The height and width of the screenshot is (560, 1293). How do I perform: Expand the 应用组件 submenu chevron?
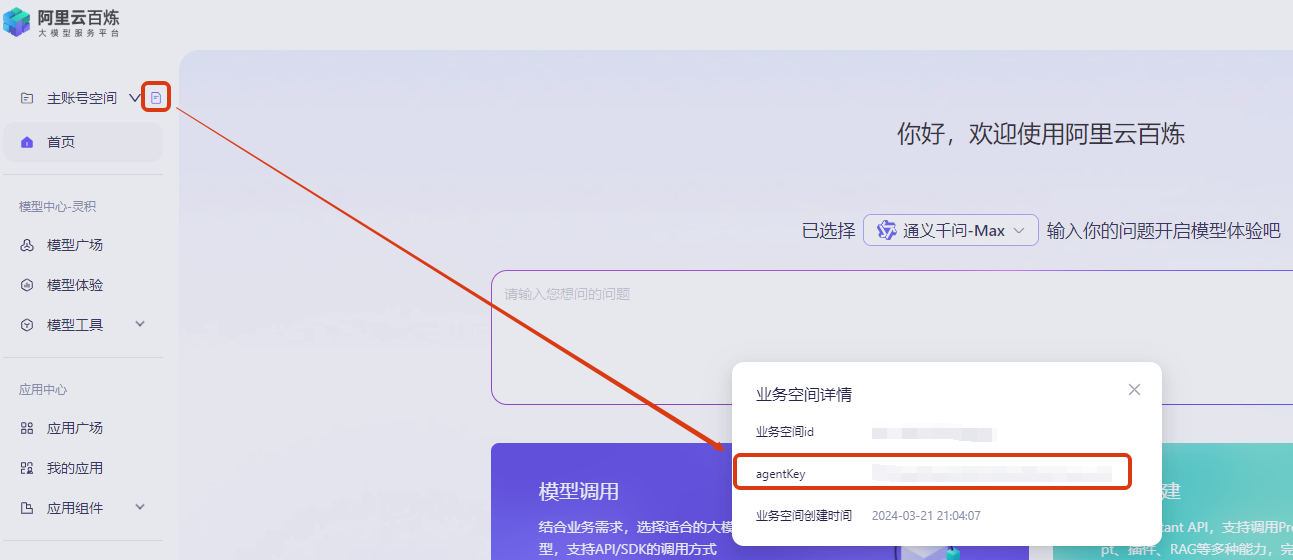pyautogui.click(x=140, y=507)
